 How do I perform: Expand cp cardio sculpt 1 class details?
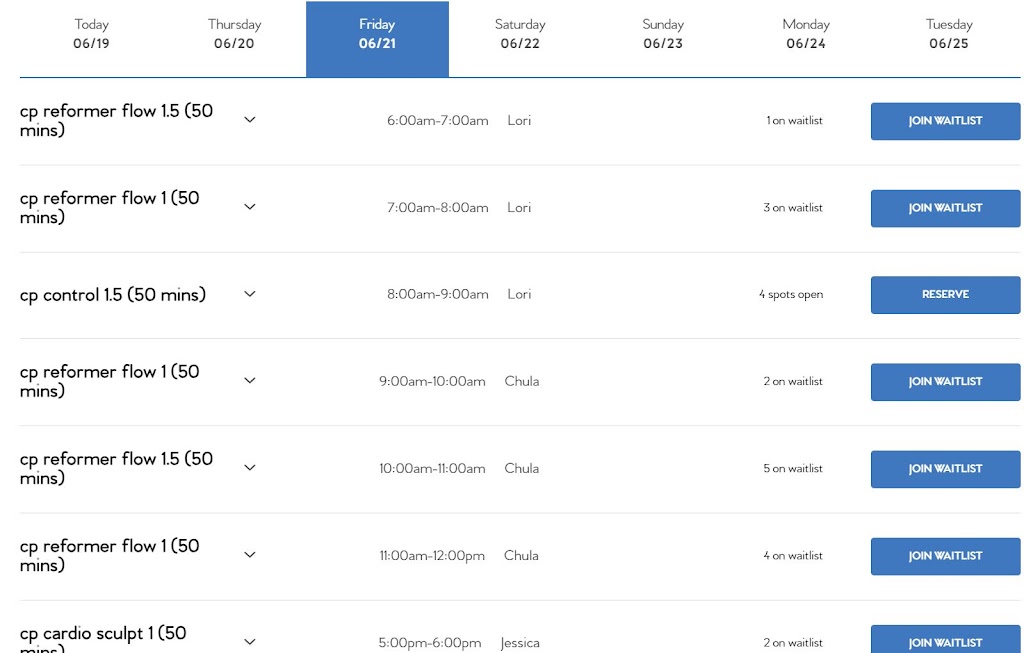pyautogui.click(x=250, y=642)
